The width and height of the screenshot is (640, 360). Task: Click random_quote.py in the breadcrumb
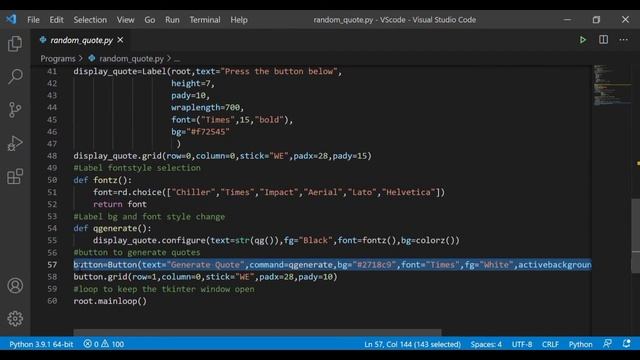pos(131,58)
